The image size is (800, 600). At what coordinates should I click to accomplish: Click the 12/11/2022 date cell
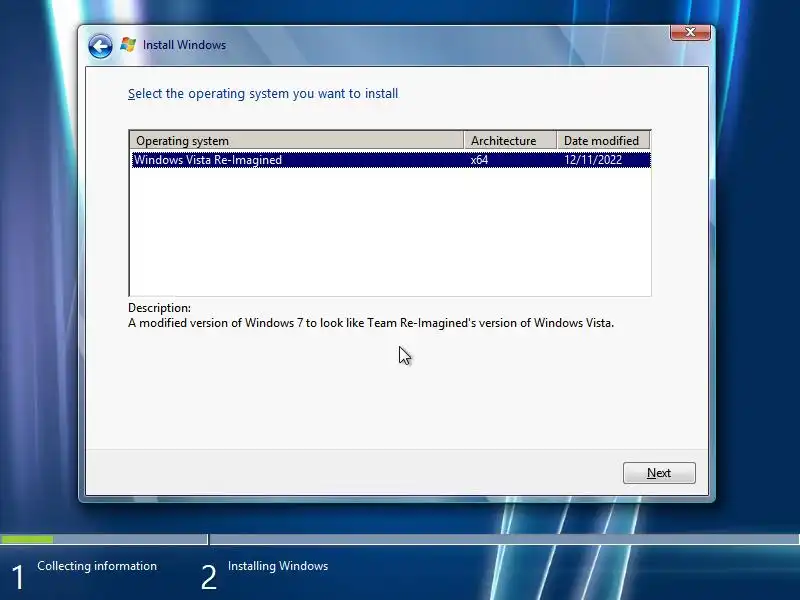pos(593,160)
